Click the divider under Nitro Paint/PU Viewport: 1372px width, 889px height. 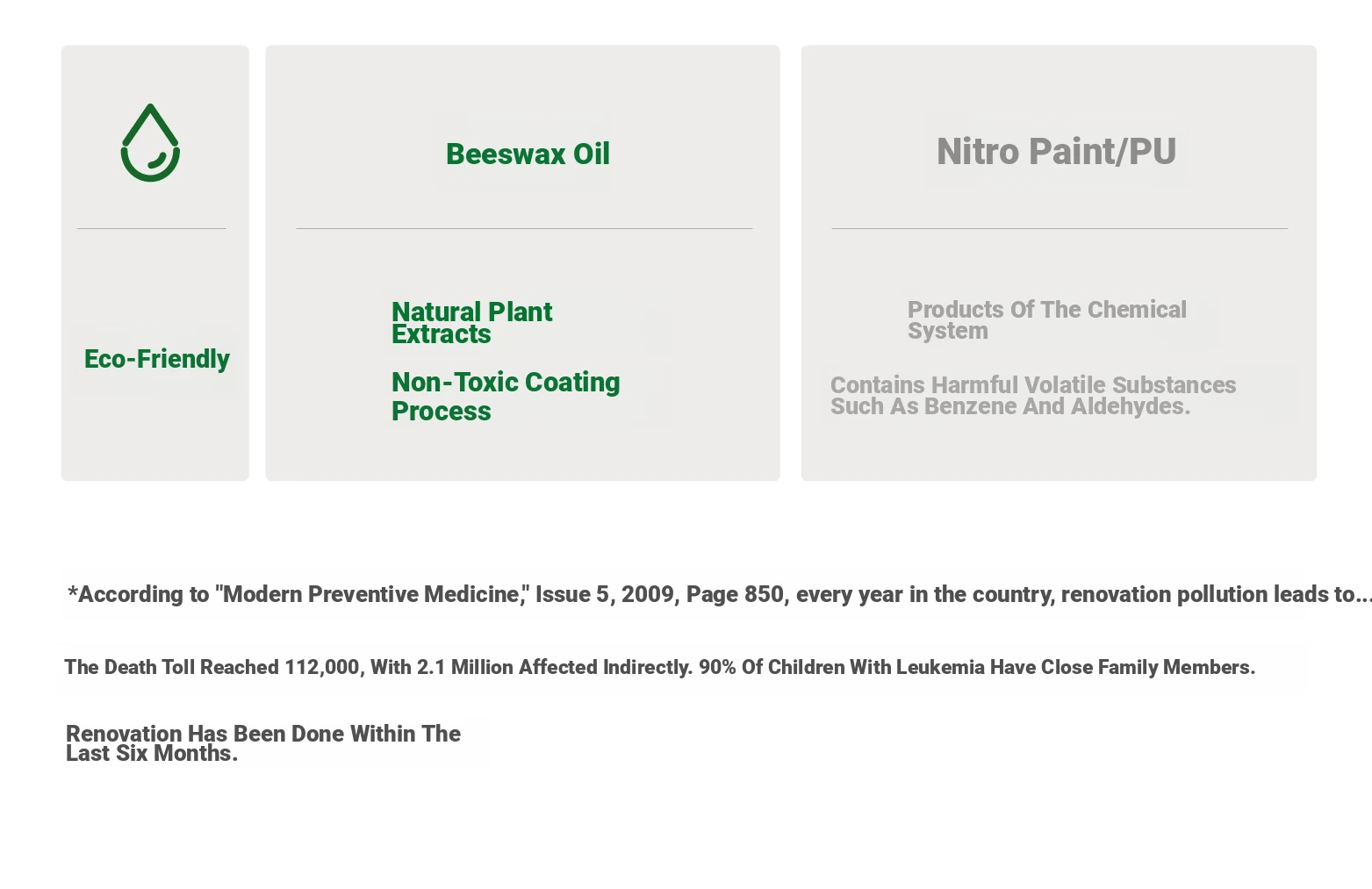point(1060,228)
